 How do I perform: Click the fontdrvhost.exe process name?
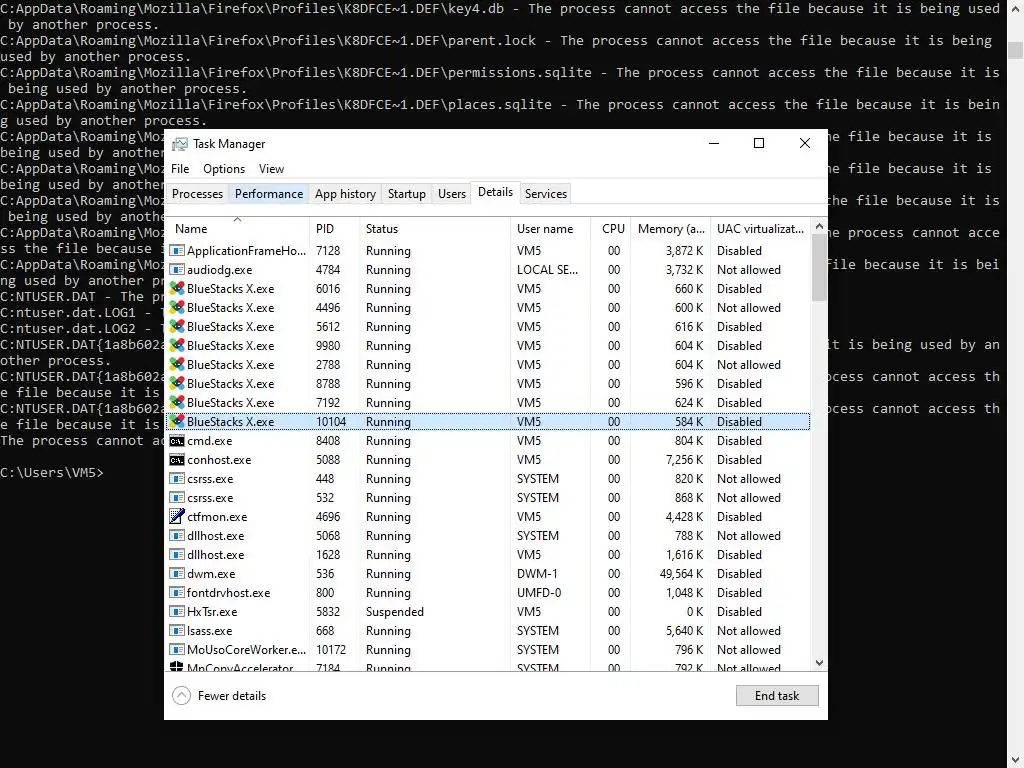pos(229,593)
